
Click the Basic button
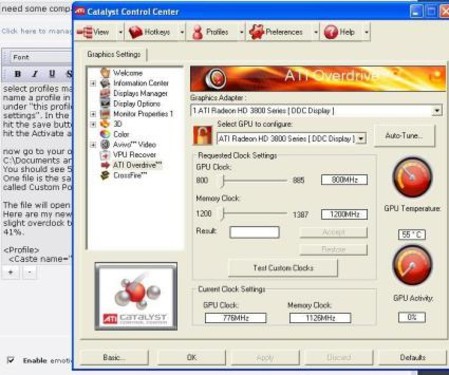(x=114, y=357)
